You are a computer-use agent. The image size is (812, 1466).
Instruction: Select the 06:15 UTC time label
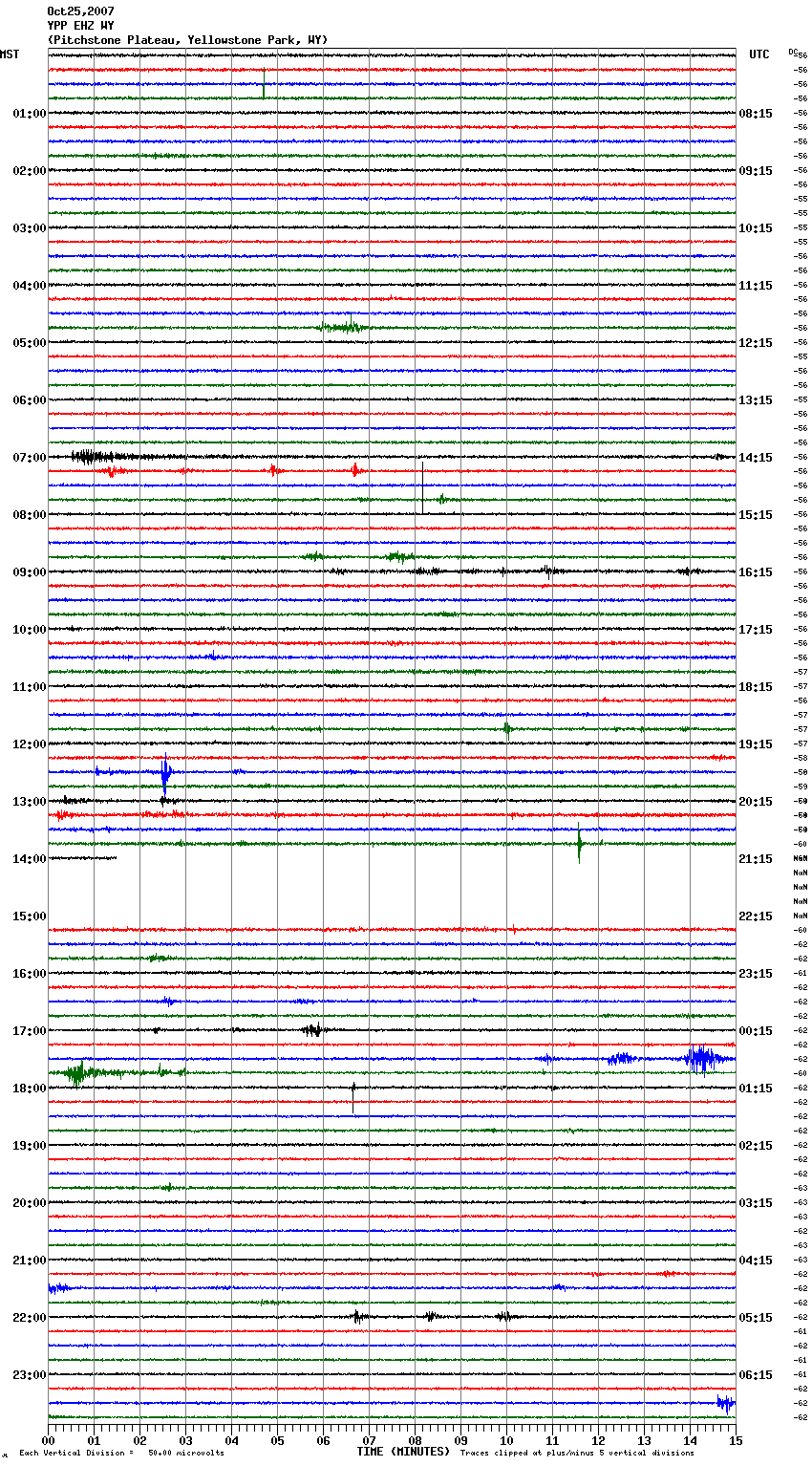756,1375
